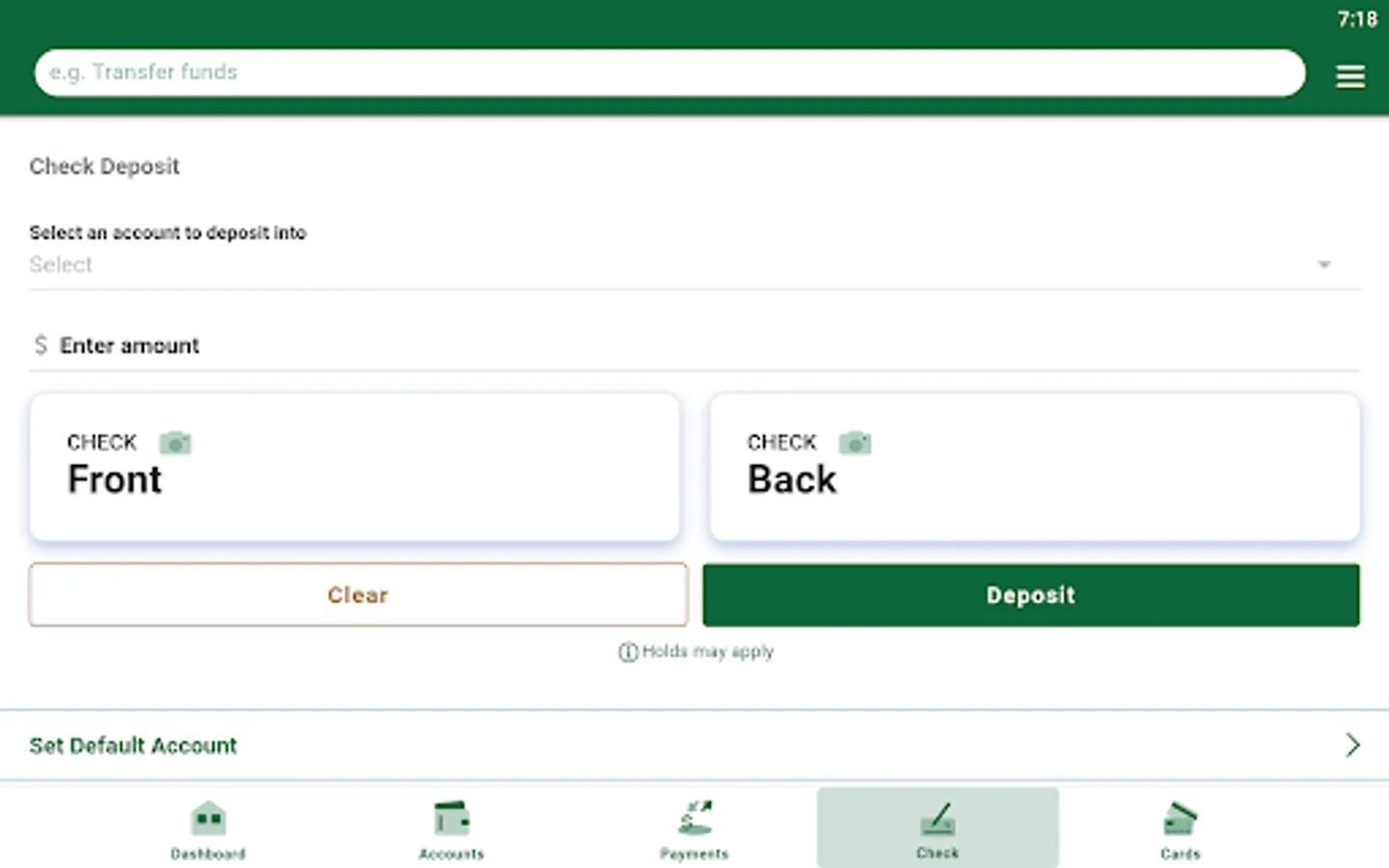
Task: Focus the Transfer funds search field
Action: tap(669, 72)
